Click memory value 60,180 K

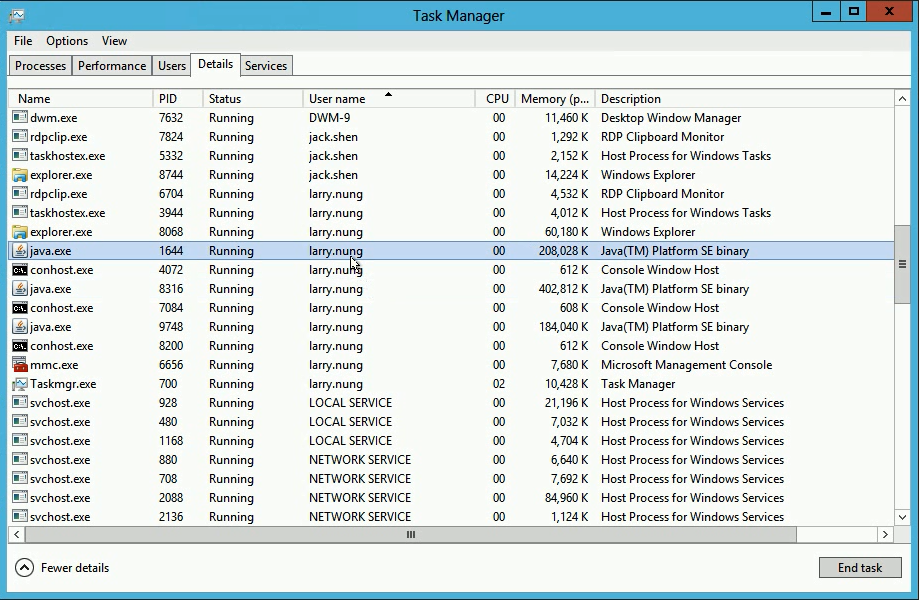[566, 231]
